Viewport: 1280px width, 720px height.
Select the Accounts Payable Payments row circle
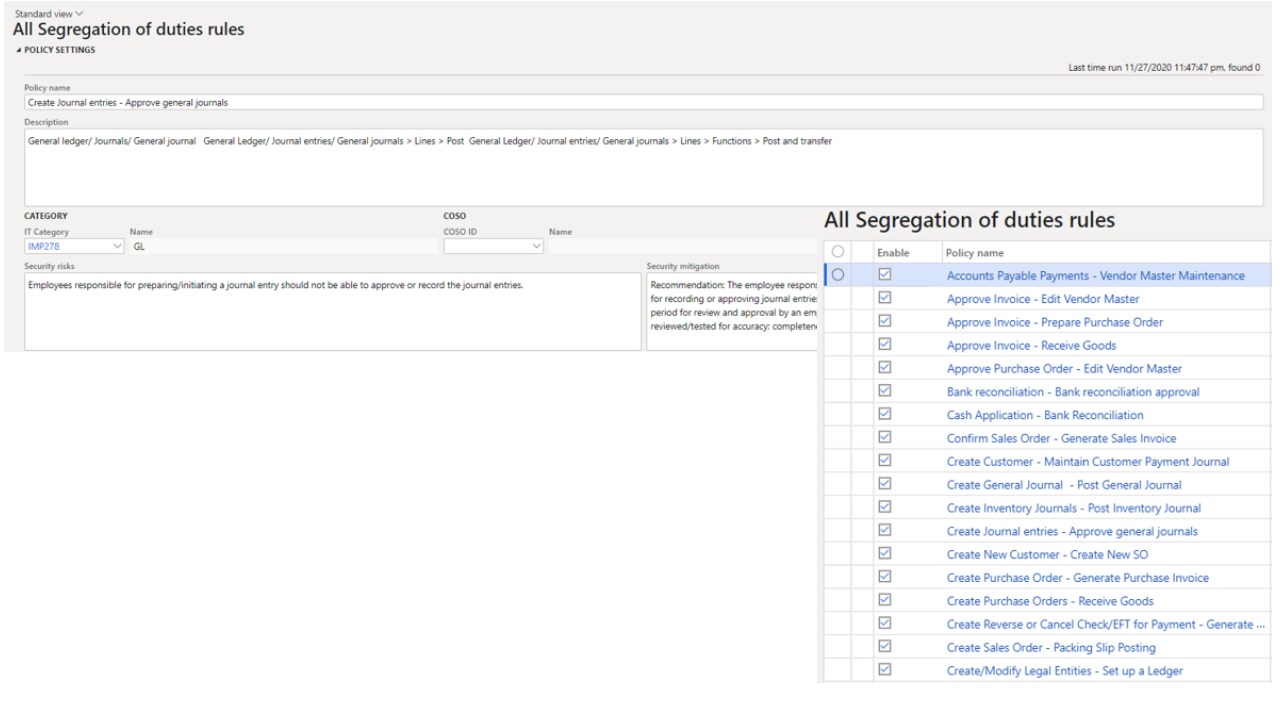point(837,275)
